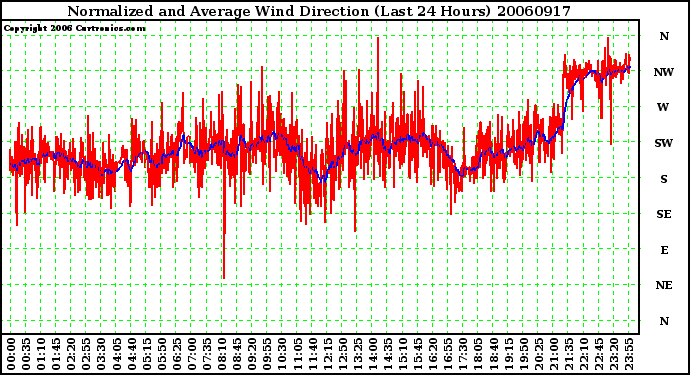Select the W direction axis label
Screen dimensions: 690x375
coord(663,107)
